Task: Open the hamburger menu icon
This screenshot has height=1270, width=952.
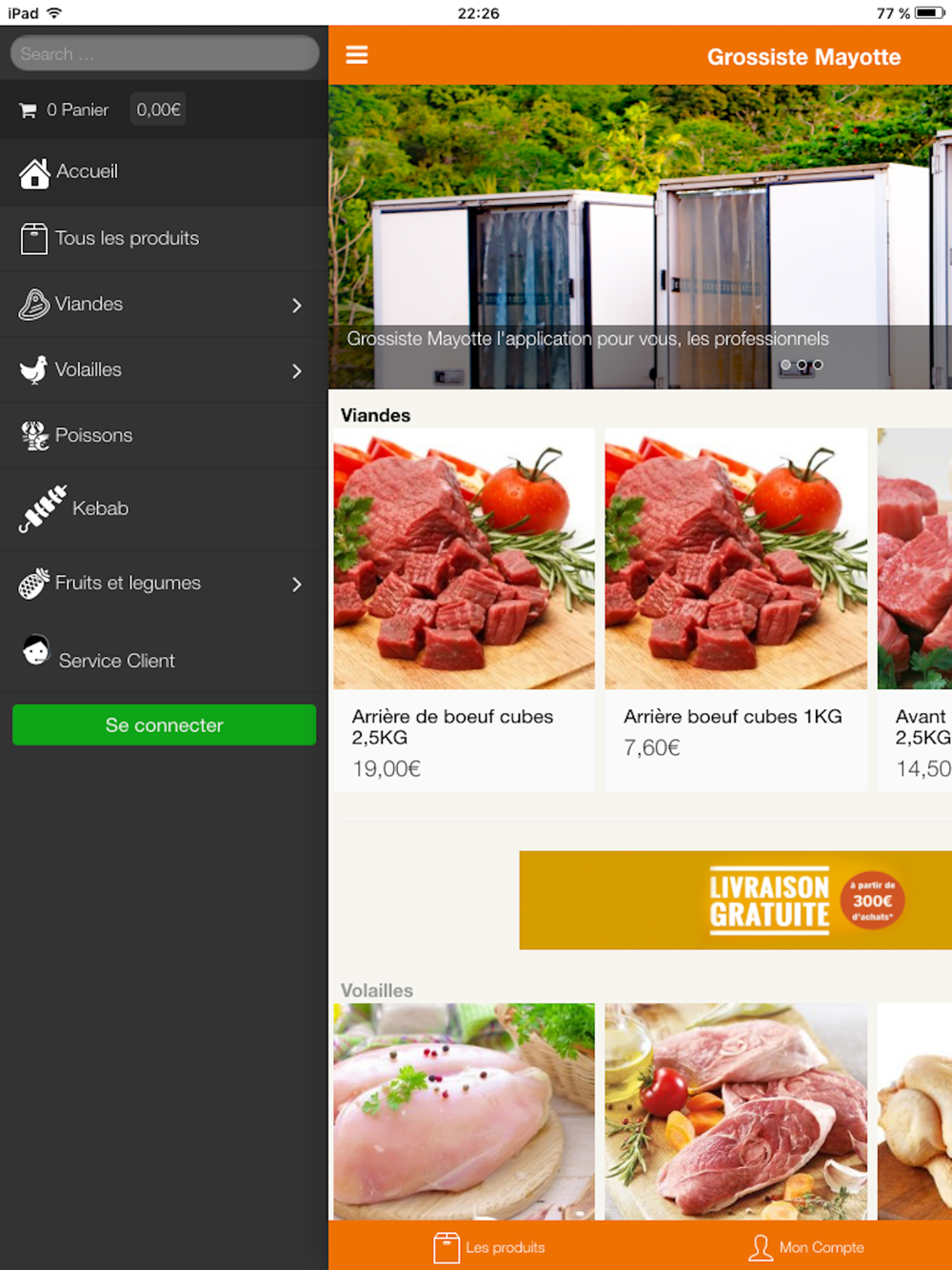Action: pyautogui.click(x=357, y=55)
